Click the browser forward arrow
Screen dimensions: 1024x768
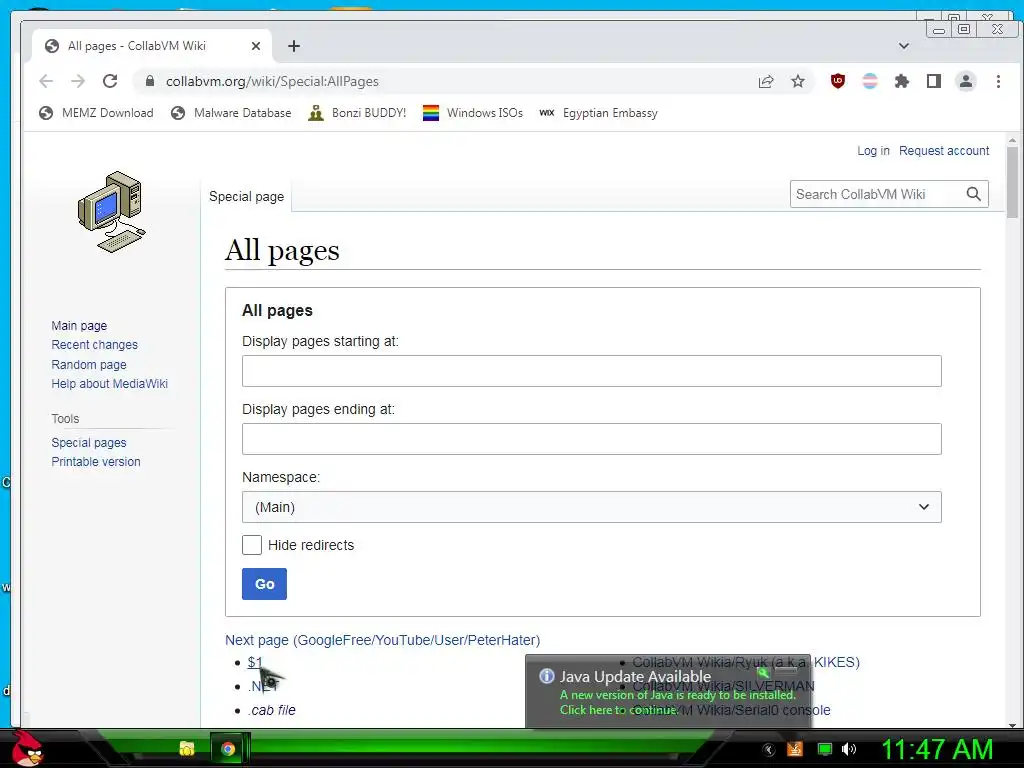78,81
